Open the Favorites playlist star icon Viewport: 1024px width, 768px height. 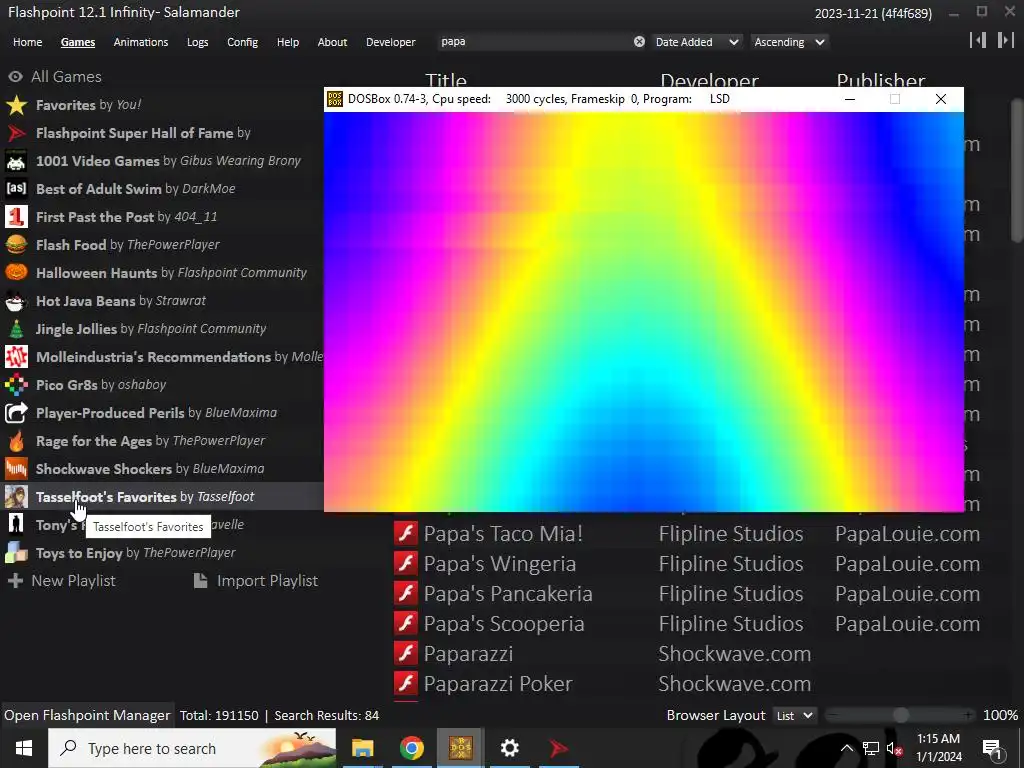click(x=16, y=105)
